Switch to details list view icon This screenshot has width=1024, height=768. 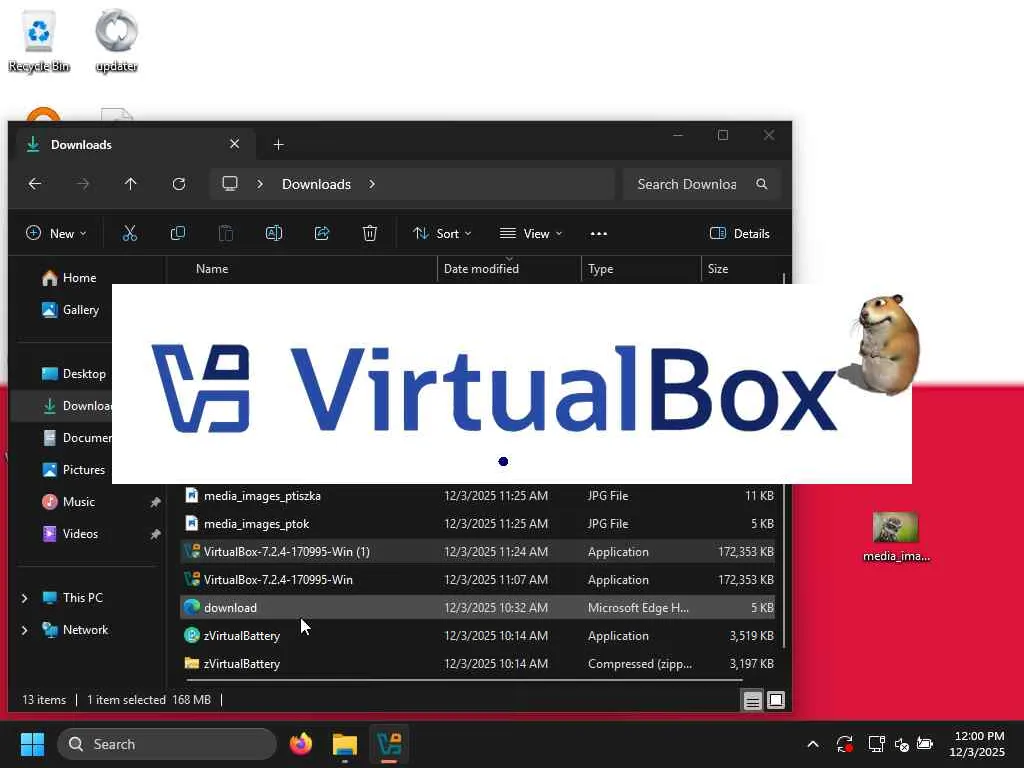point(752,701)
